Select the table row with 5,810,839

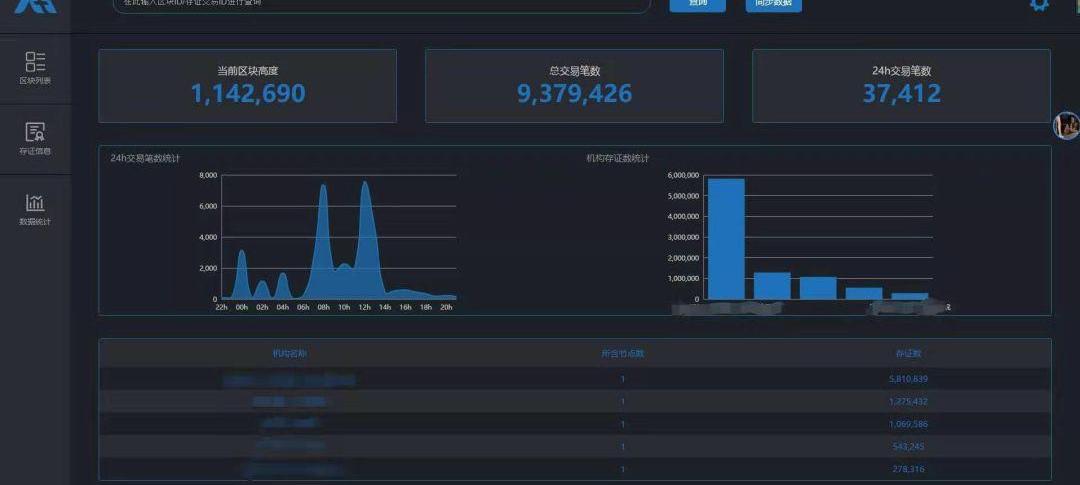(574, 379)
